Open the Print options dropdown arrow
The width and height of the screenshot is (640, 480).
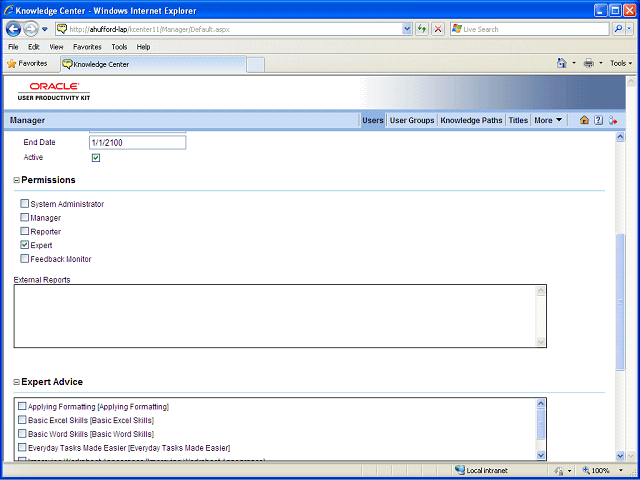click(600, 63)
